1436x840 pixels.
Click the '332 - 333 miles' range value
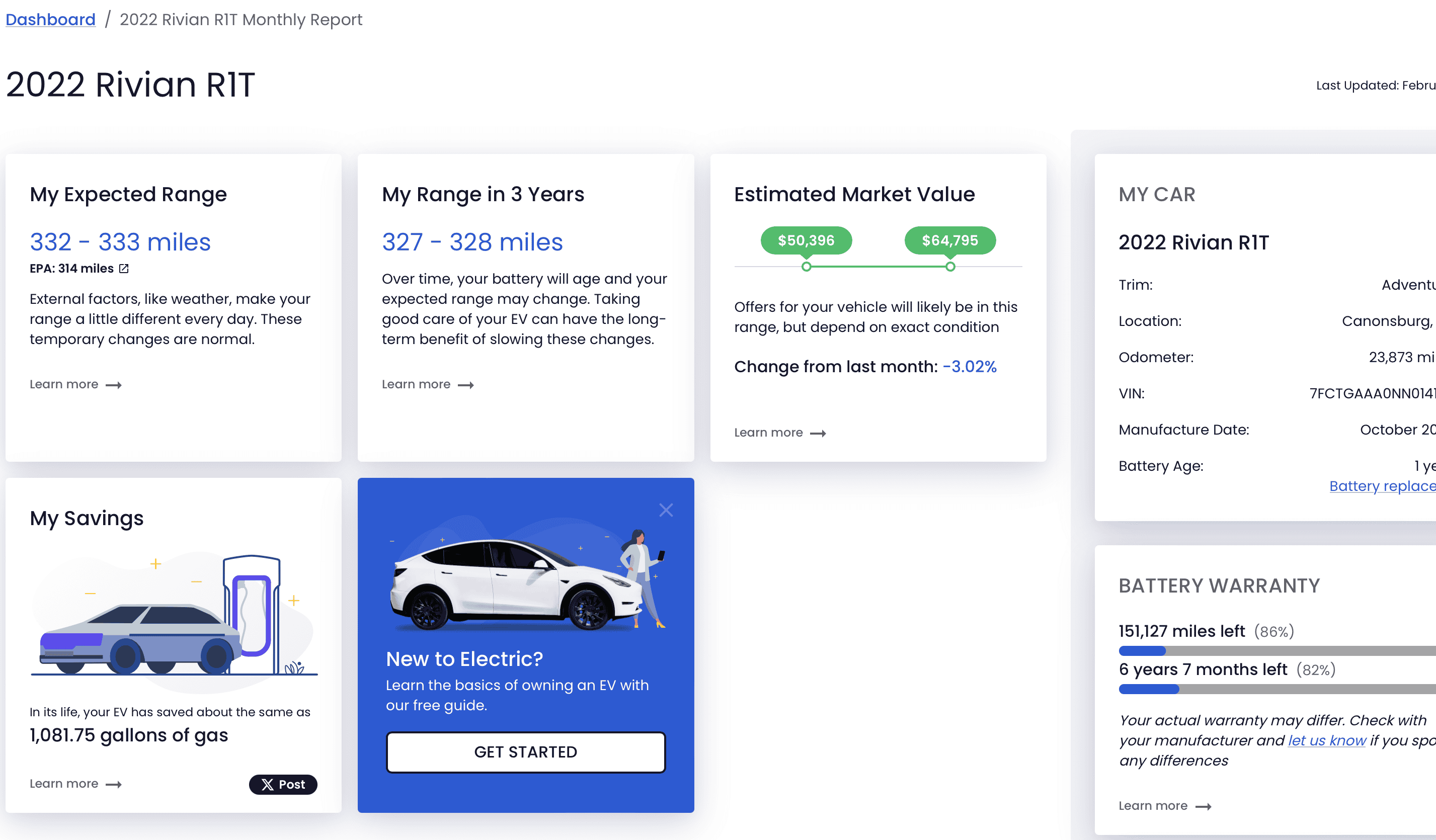(120, 242)
